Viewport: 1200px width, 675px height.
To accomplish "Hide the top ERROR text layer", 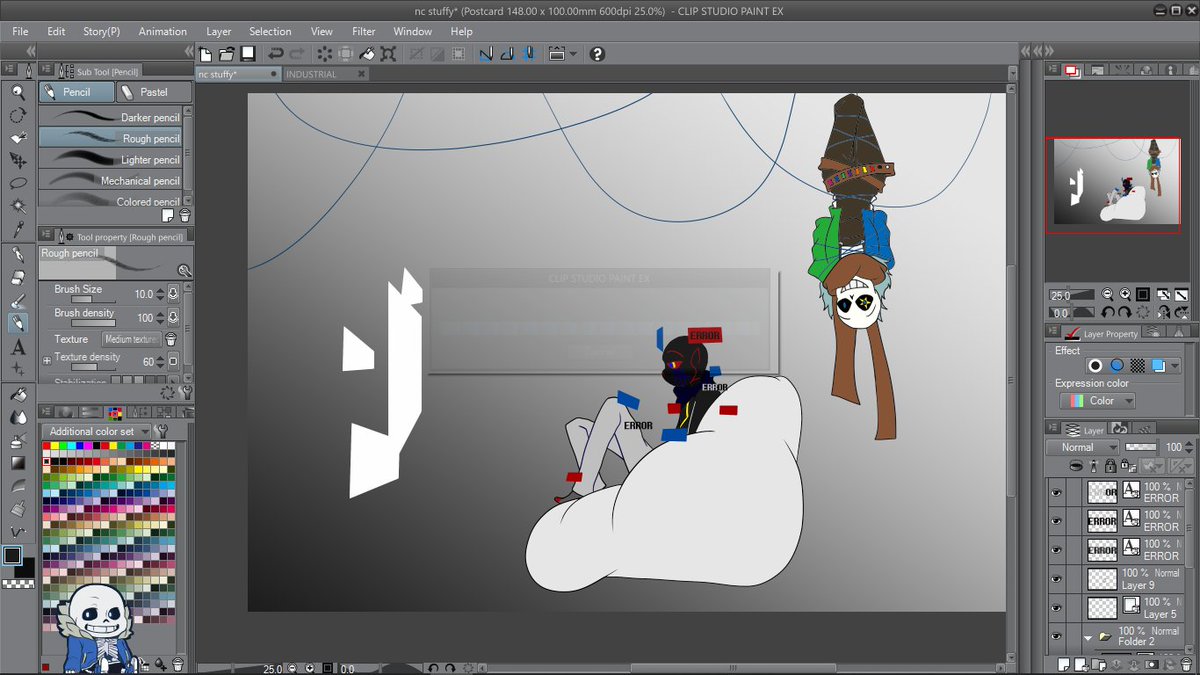I will coord(1056,492).
